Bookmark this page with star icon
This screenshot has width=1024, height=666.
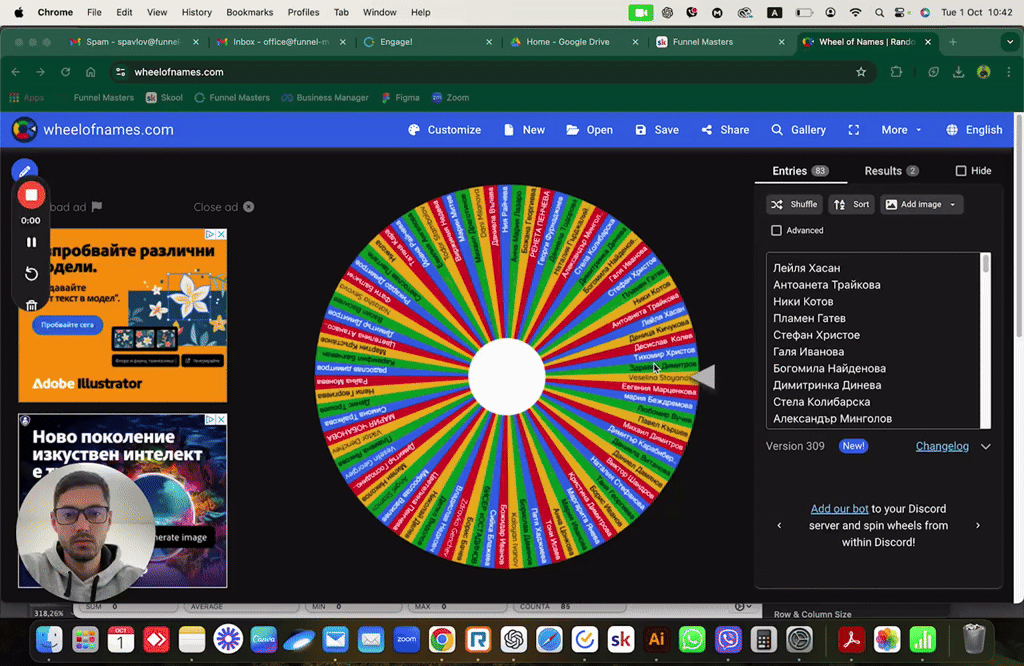[x=861, y=72]
